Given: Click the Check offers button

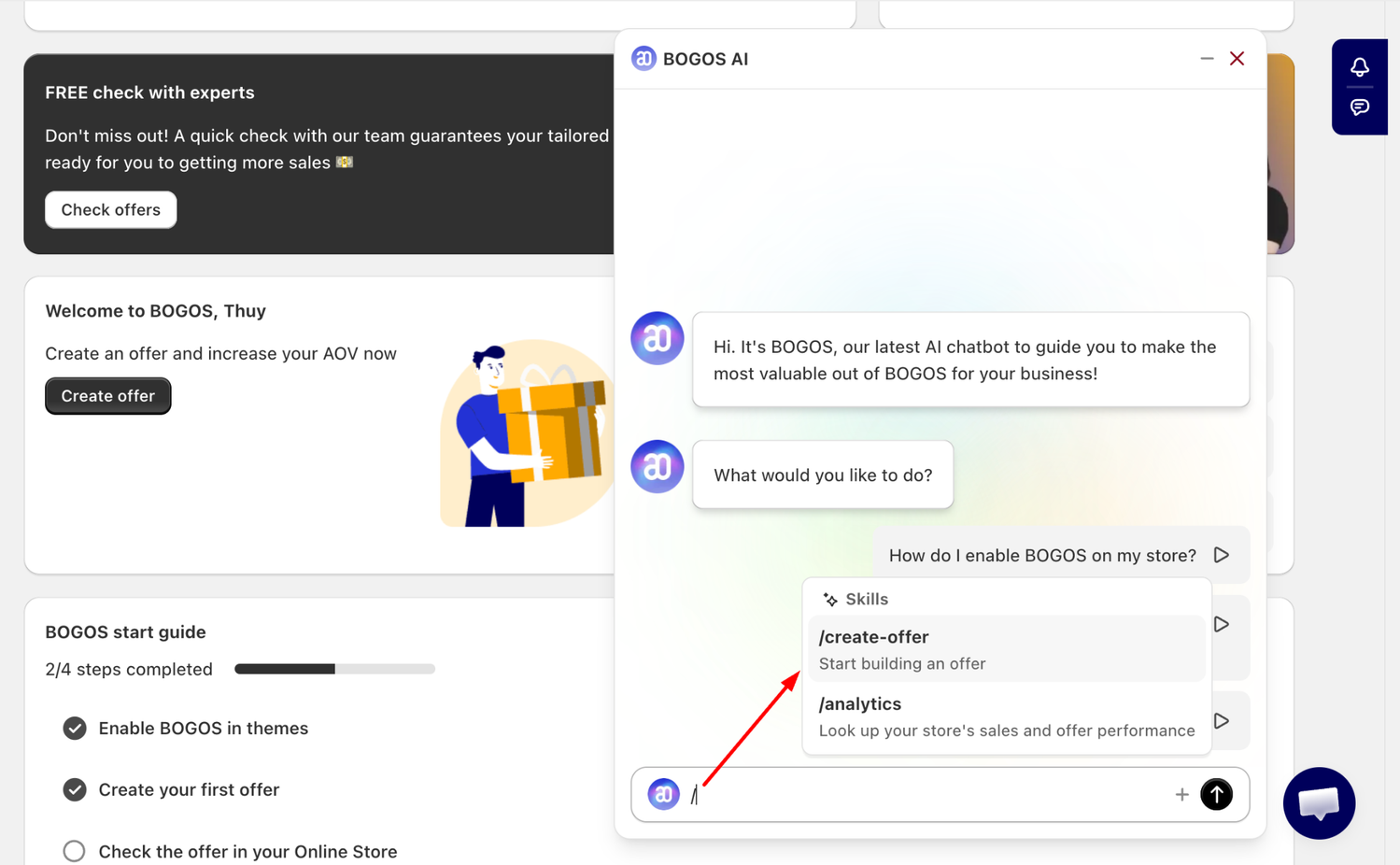Looking at the screenshot, I should (111, 209).
